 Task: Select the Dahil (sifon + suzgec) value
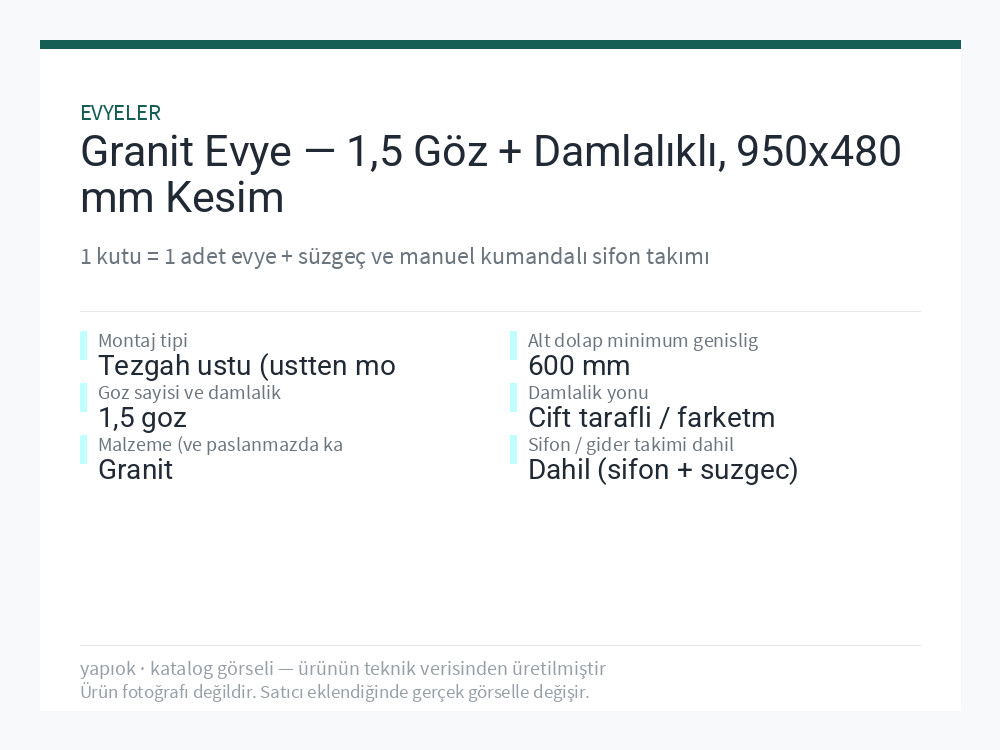(x=663, y=471)
